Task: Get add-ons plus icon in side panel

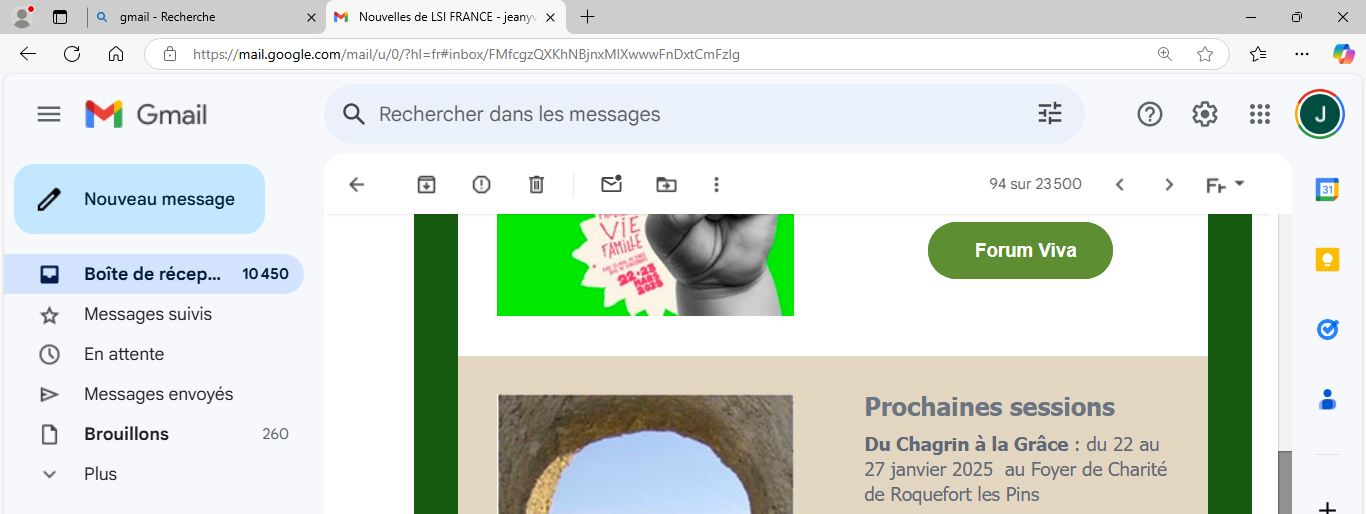Action: [1327, 507]
